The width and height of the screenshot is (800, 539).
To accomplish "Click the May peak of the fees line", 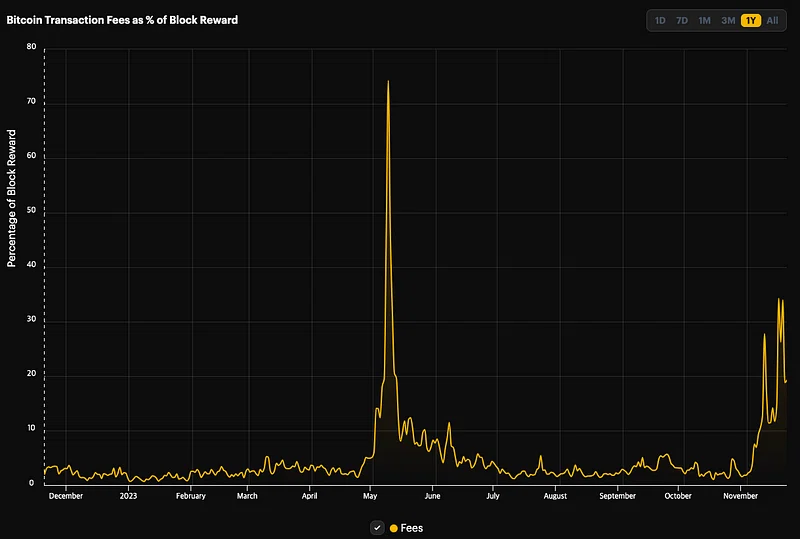I will tap(388, 81).
